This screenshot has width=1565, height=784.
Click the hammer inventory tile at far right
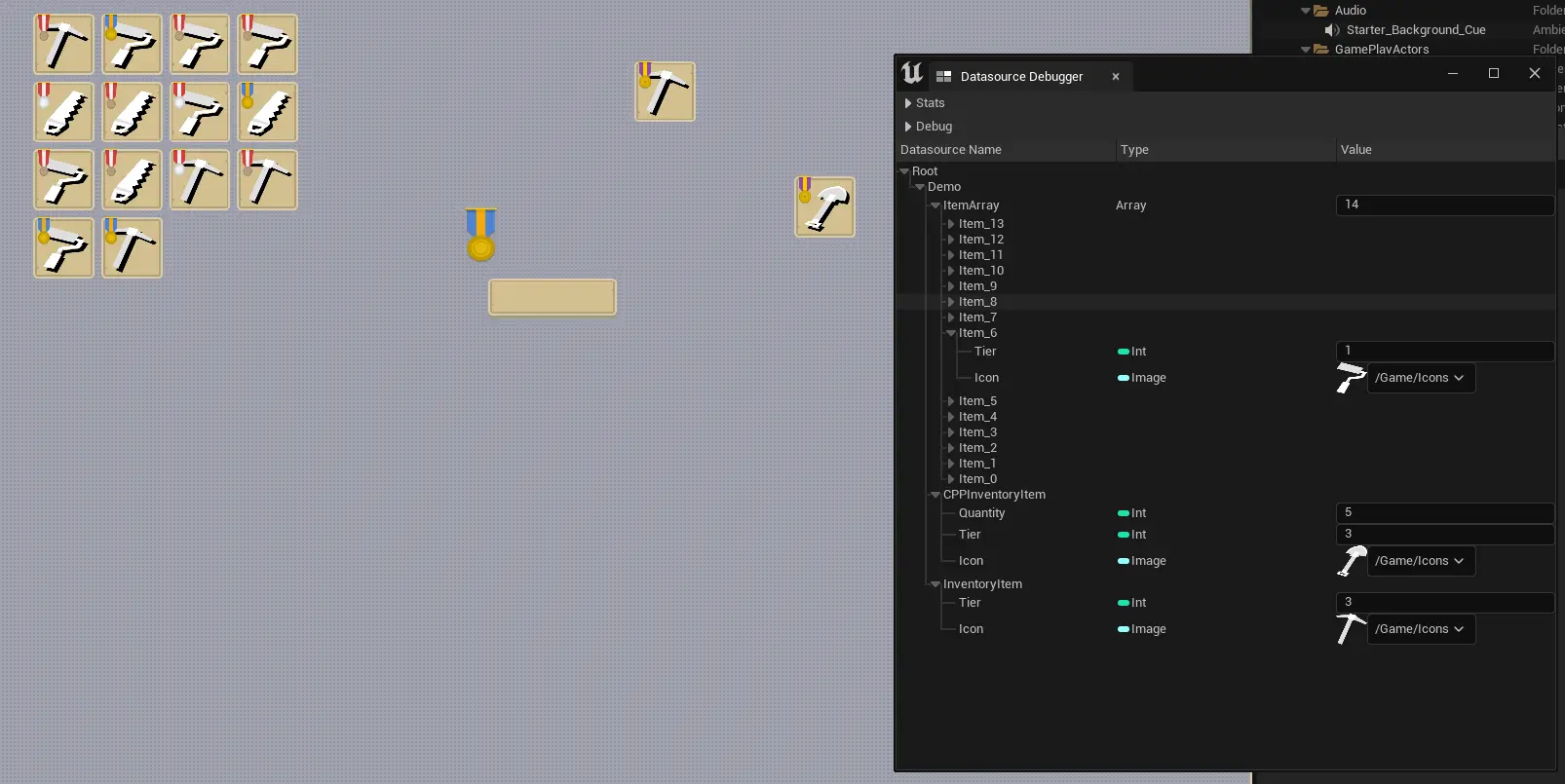pos(825,207)
